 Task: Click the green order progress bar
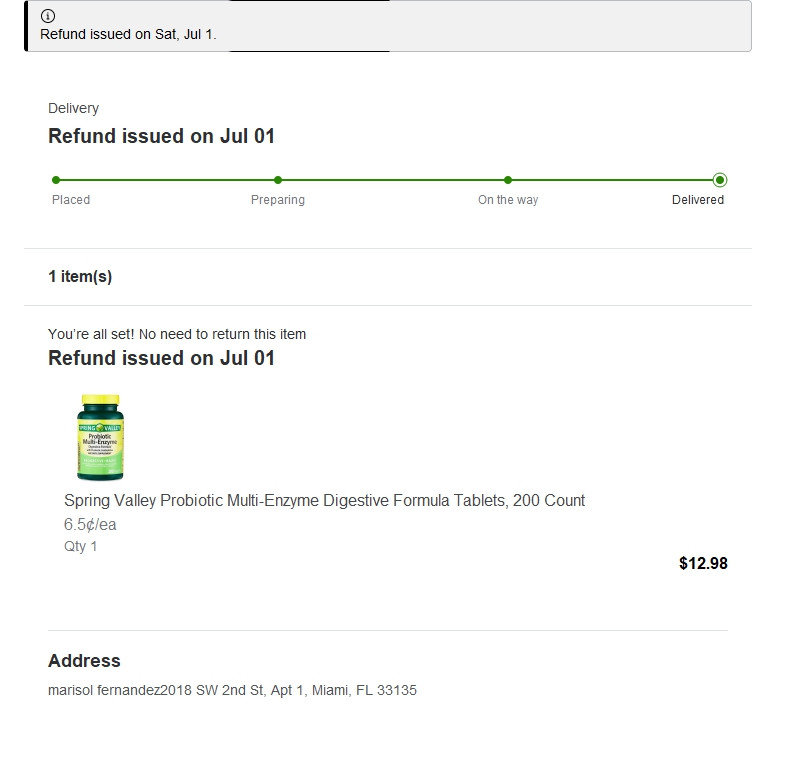tap(390, 180)
